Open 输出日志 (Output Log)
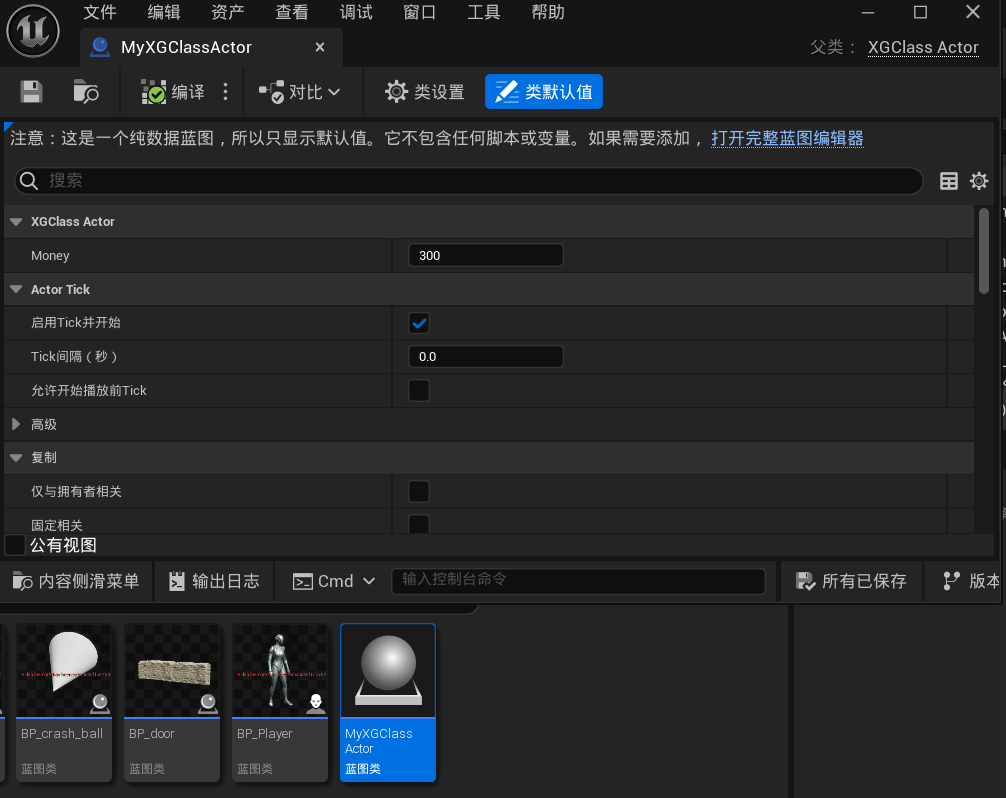Screen dimensions: 1006x798 (x=214, y=581)
